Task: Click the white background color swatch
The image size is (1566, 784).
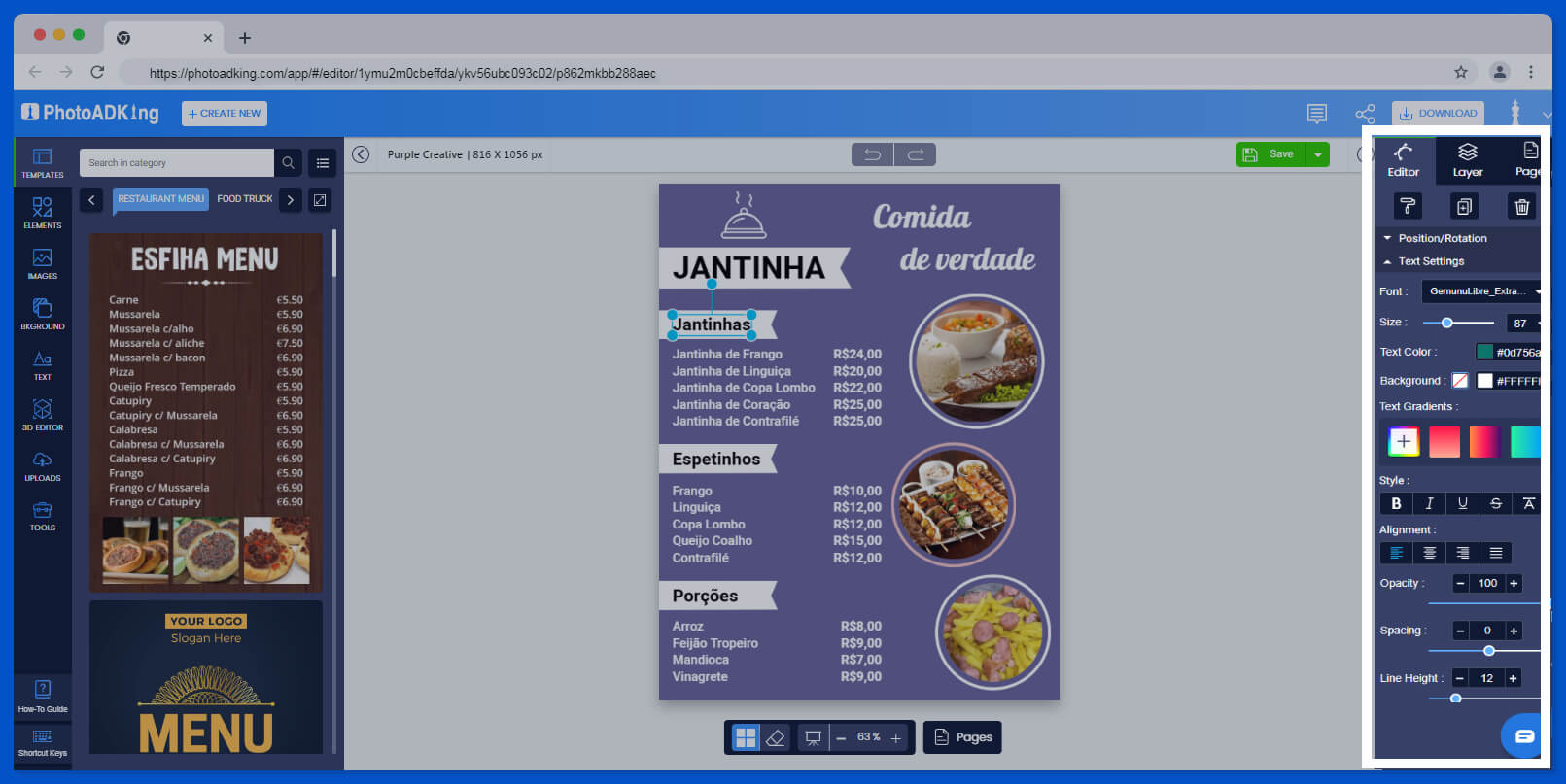Action: pos(1484,381)
